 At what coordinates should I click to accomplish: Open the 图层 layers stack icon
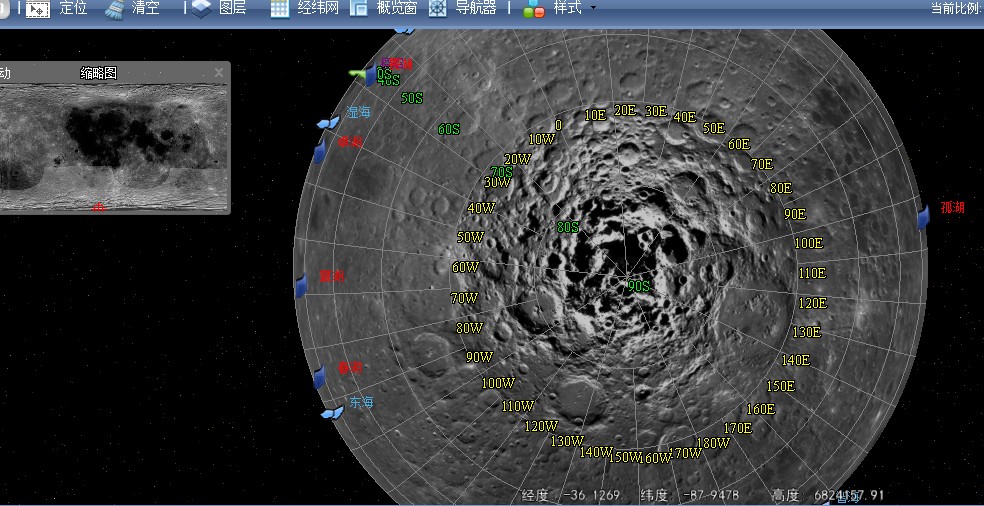[201, 9]
